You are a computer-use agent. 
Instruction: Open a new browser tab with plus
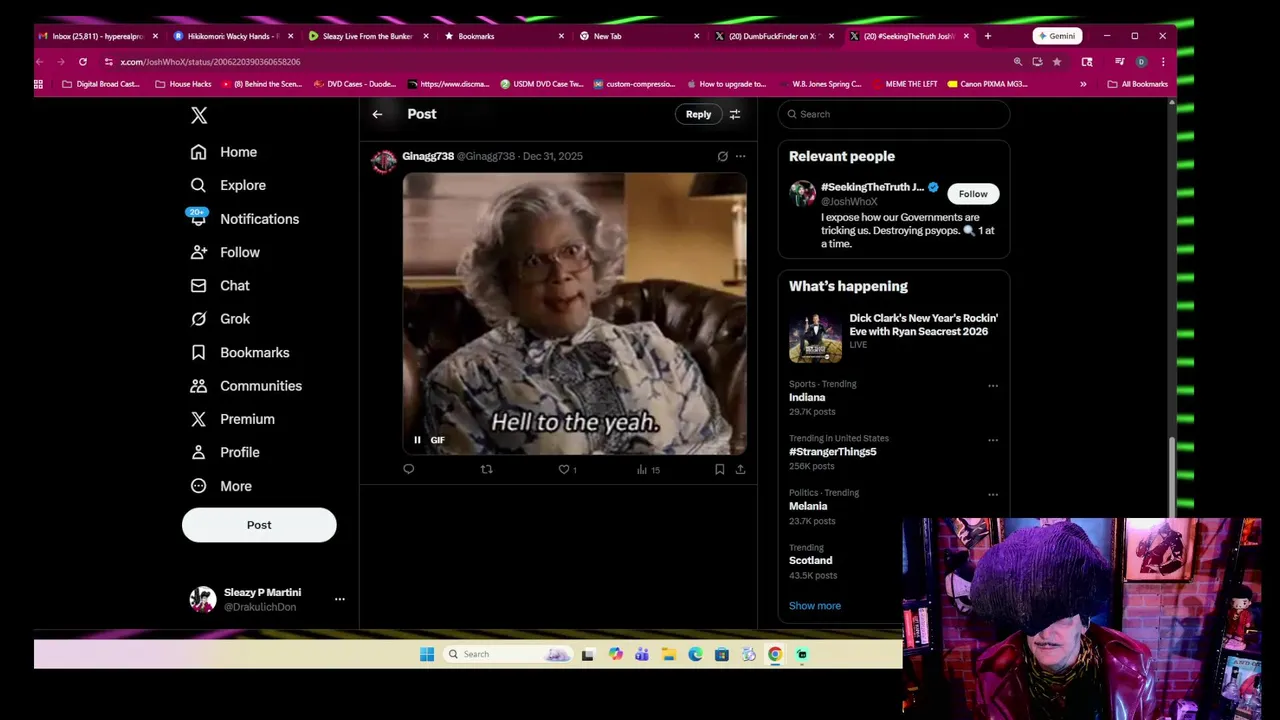tap(988, 36)
